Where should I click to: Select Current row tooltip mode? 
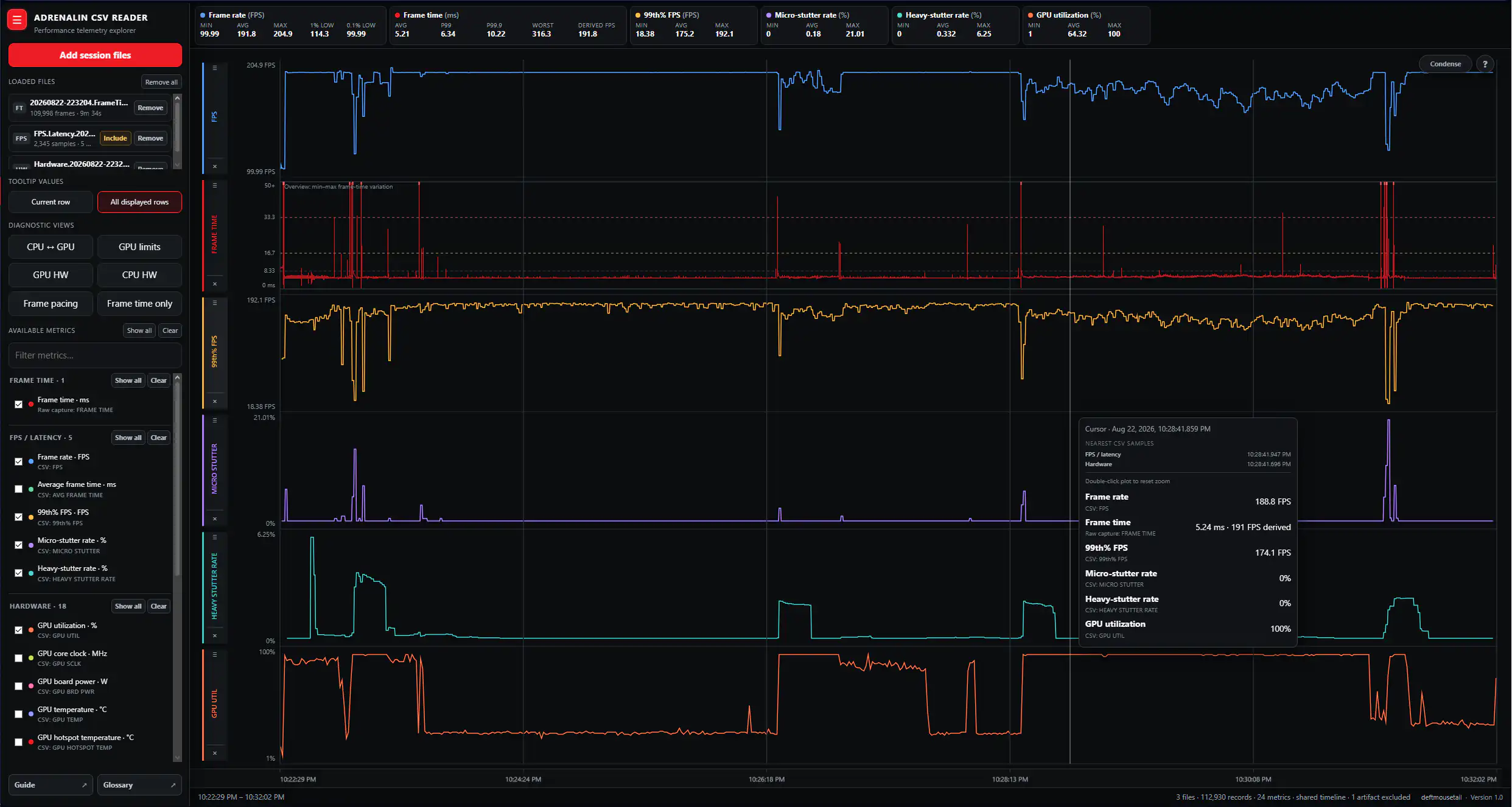[51, 202]
